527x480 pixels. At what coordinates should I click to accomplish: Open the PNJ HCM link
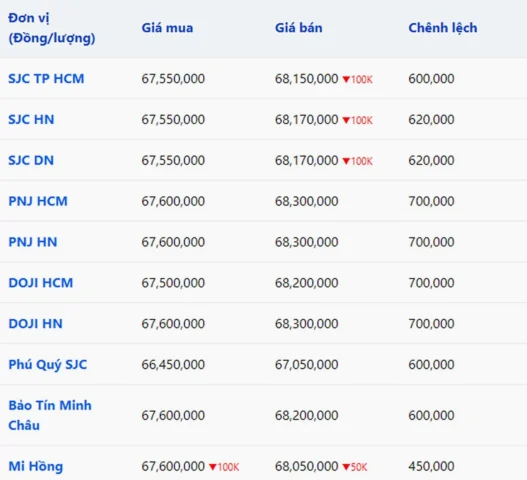[38, 201]
